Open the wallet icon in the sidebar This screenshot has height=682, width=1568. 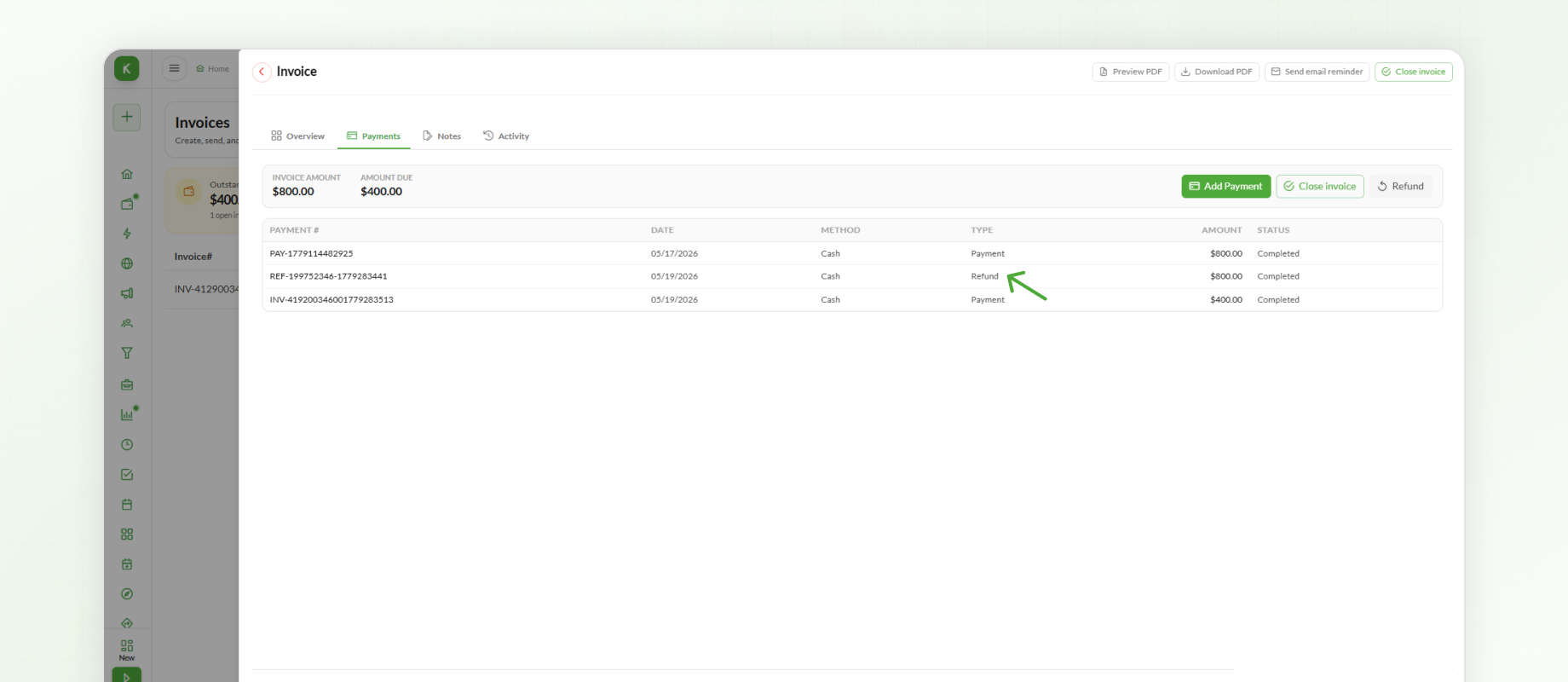(x=127, y=204)
